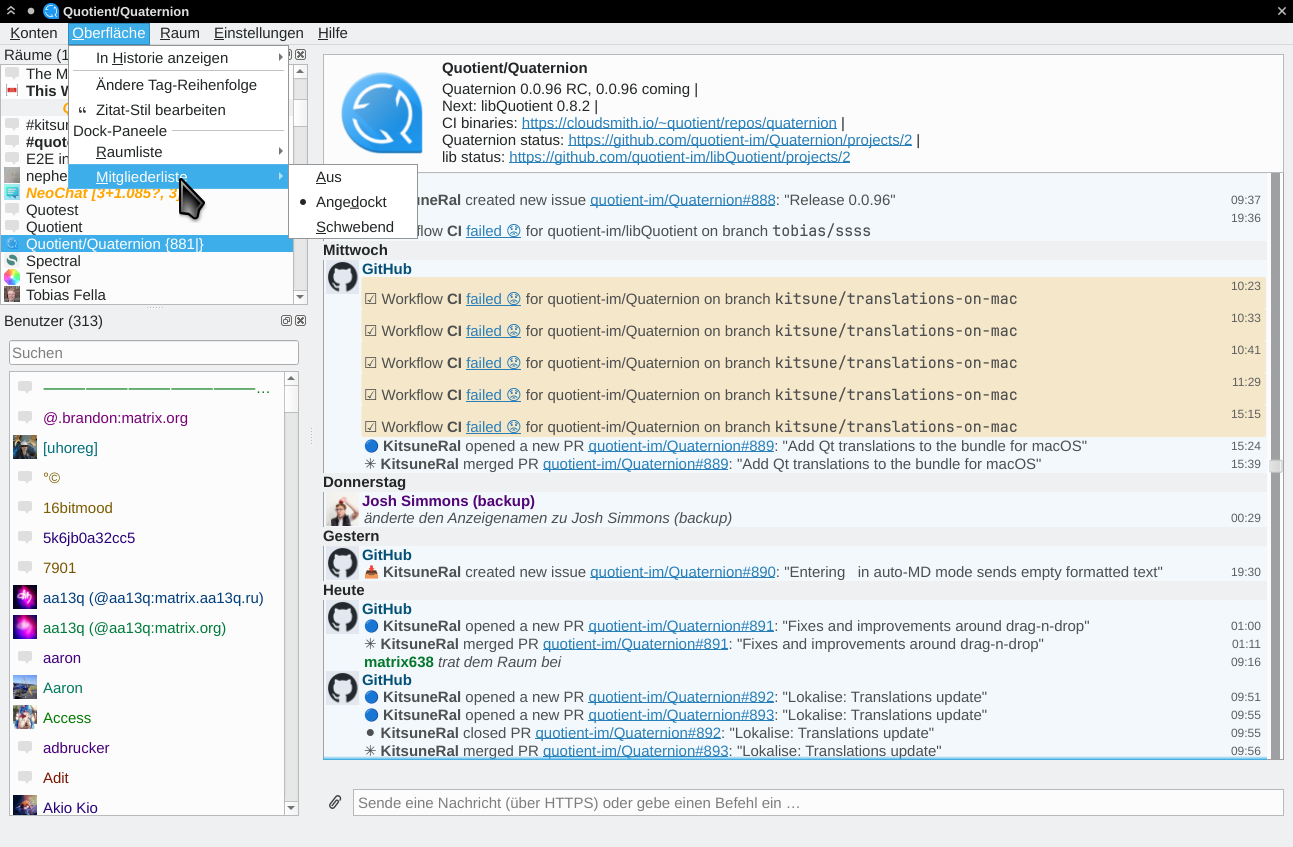This screenshot has height=847, width=1293.
Task: Click Josh Simmons' avatar in the timeline
Action: click(342, 510)
